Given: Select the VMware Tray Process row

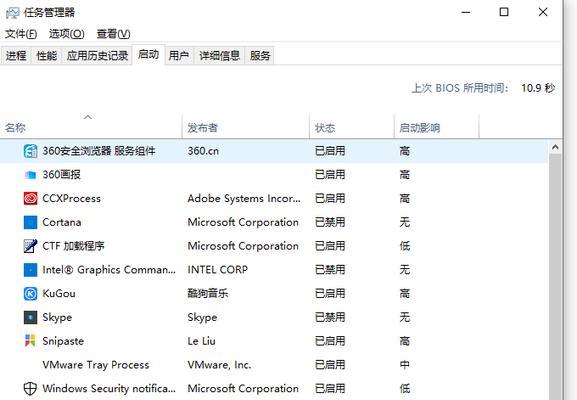Looking at the screenshot, I should coord(274,365).
